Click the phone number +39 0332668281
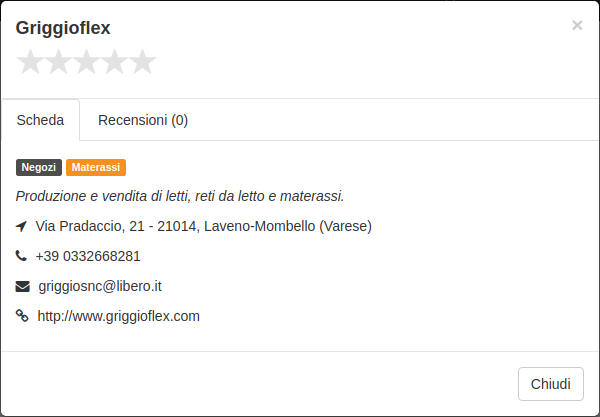Viewport: 600px width, 417px height. [88, 256]
